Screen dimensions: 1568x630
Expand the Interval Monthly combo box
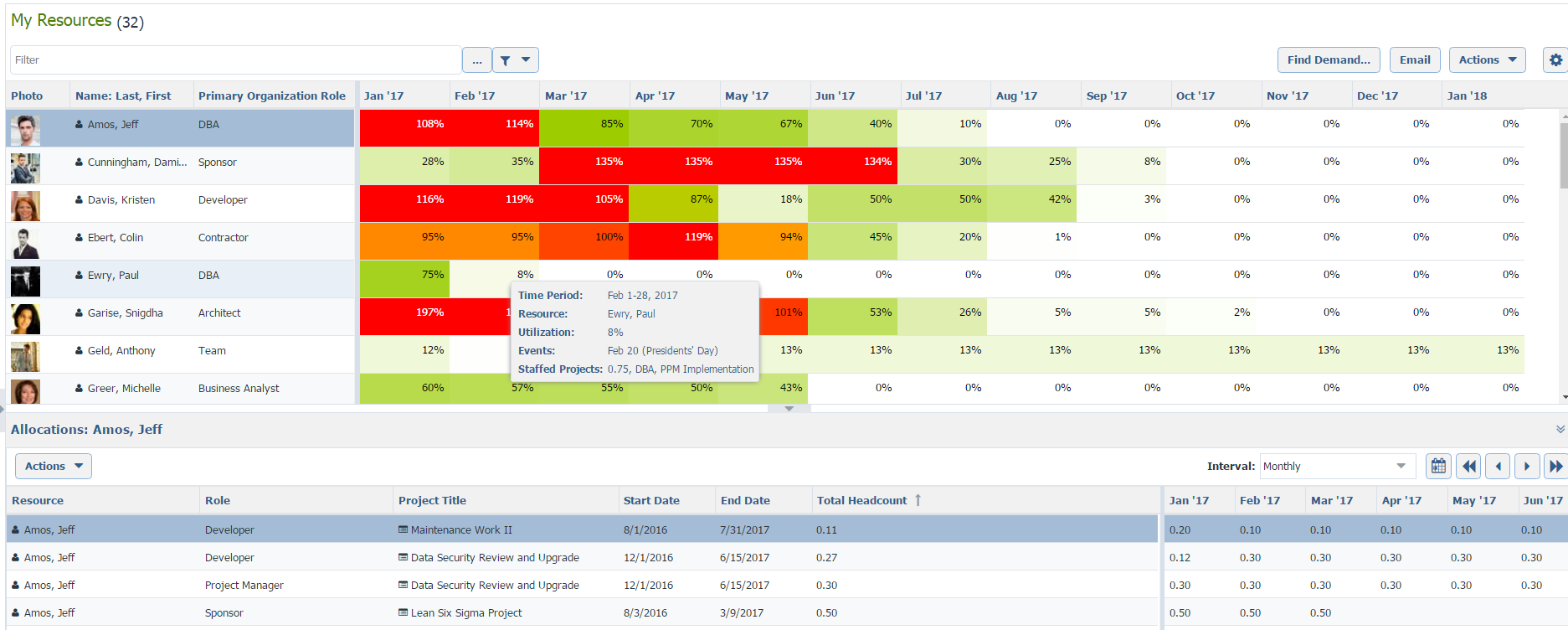tap(1401, 467)
